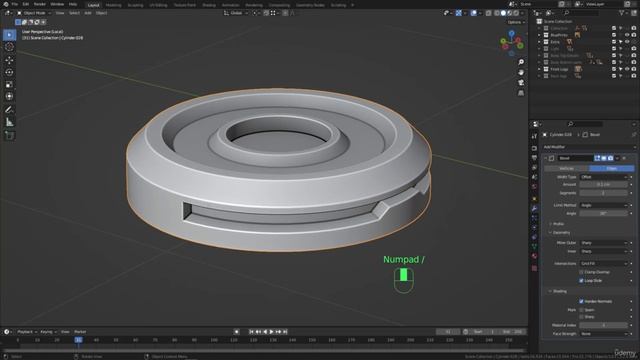Open the viewport Options button

coord(516,22)
